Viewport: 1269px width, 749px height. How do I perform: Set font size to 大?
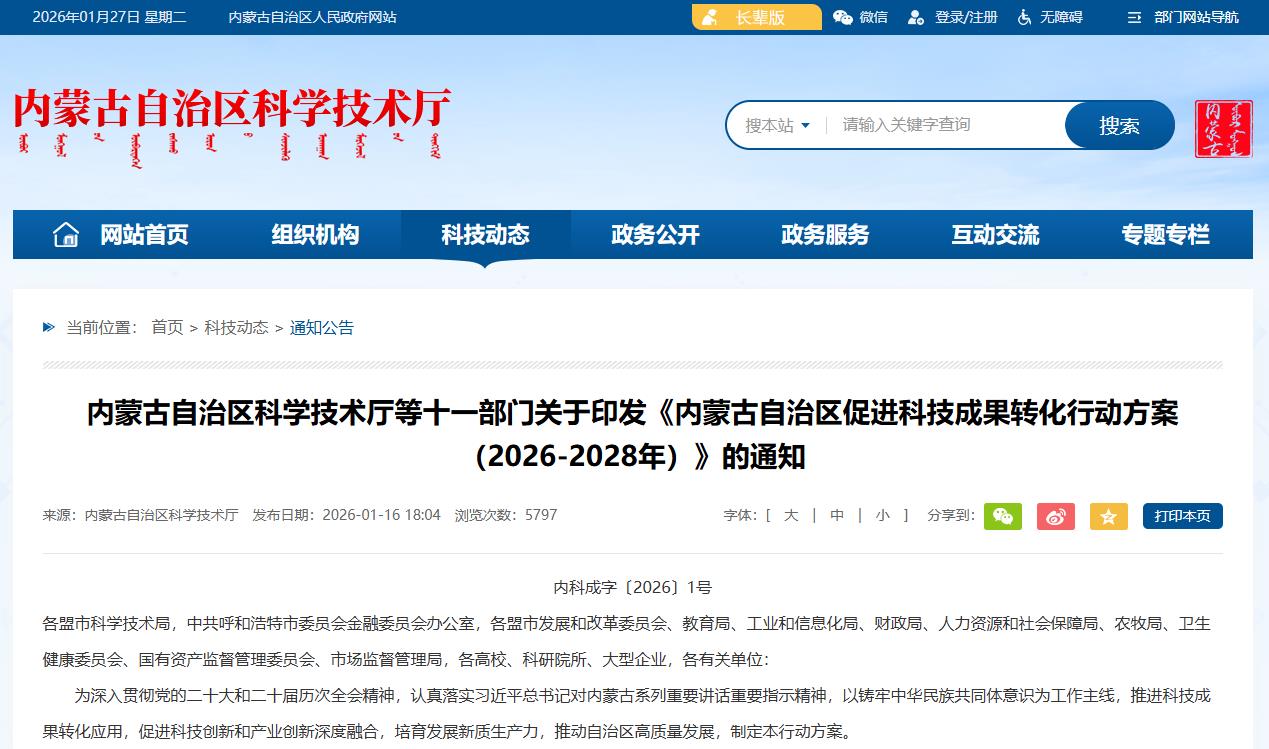791,515
